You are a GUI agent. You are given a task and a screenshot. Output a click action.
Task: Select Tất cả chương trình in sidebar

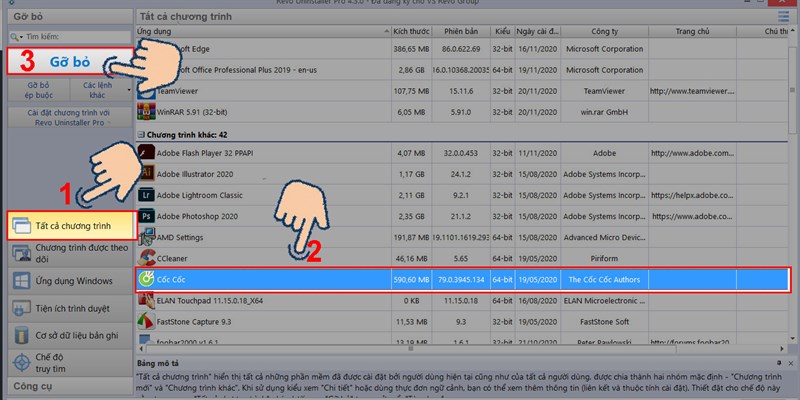(72, 226)
